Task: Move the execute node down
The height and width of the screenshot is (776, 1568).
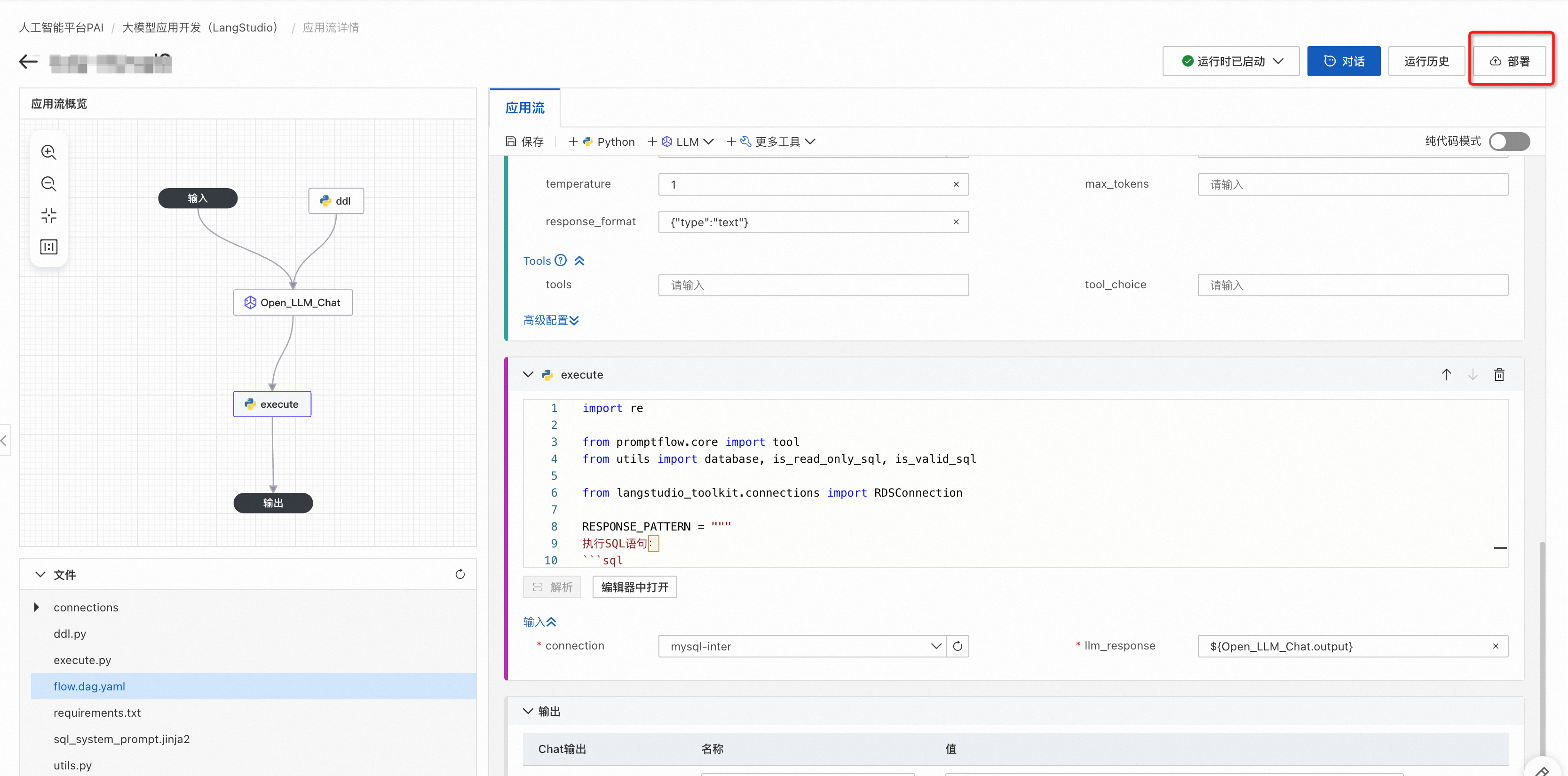Action: [1473, 374]
